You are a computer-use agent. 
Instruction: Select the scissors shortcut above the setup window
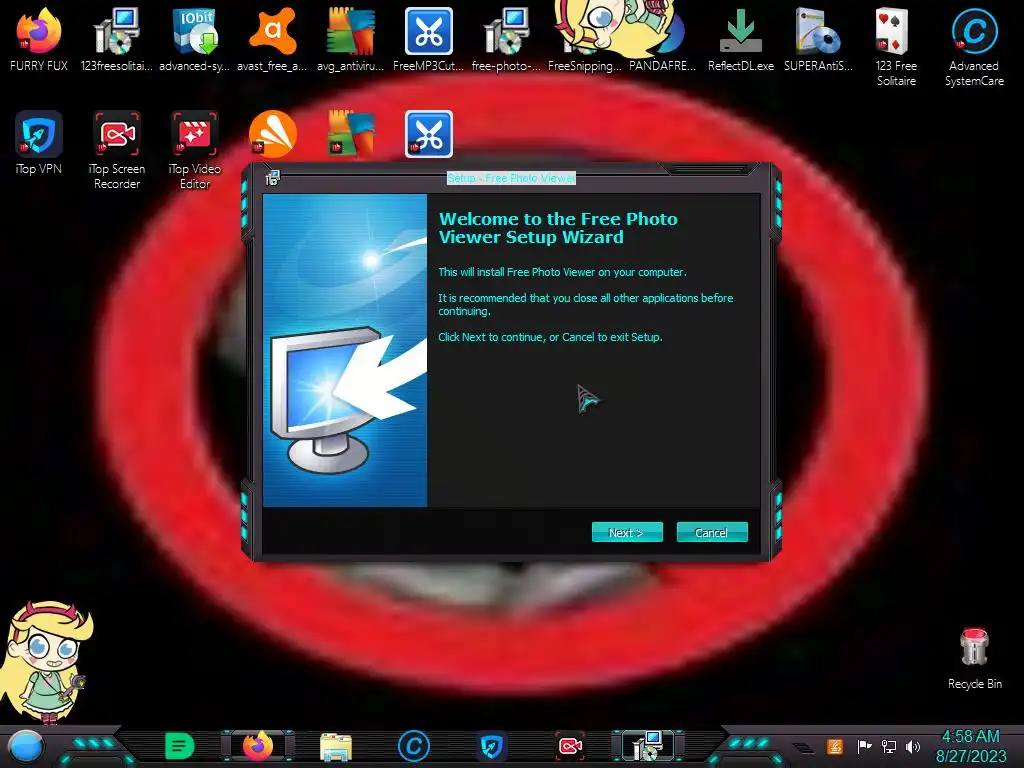click(428, 135)
